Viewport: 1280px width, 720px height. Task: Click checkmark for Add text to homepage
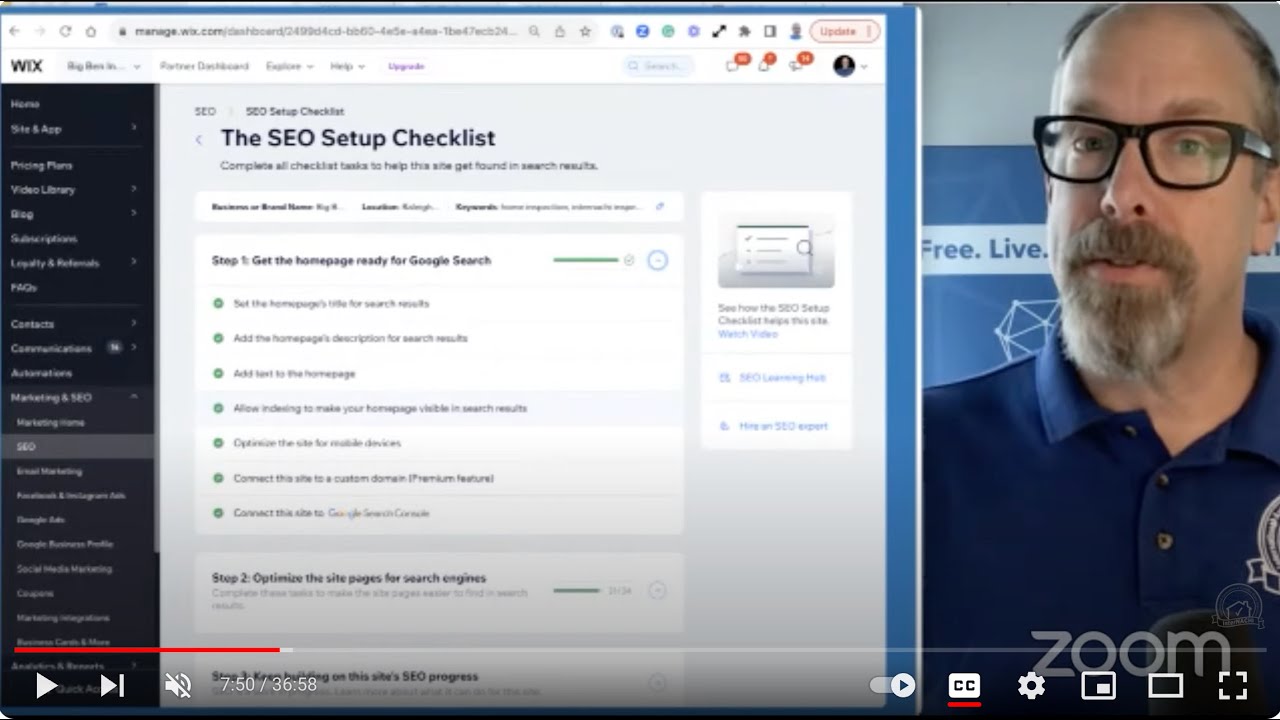click(x=218, y=373)
